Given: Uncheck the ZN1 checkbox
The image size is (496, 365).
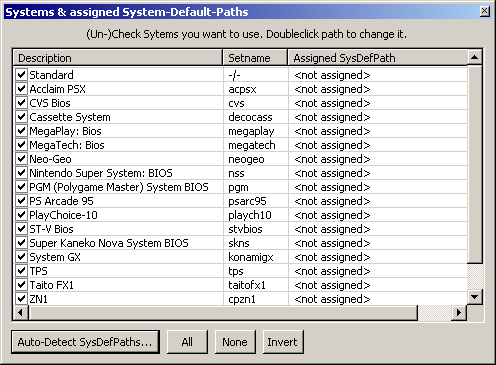Looking at the screenshot, I should coord(21,299).
